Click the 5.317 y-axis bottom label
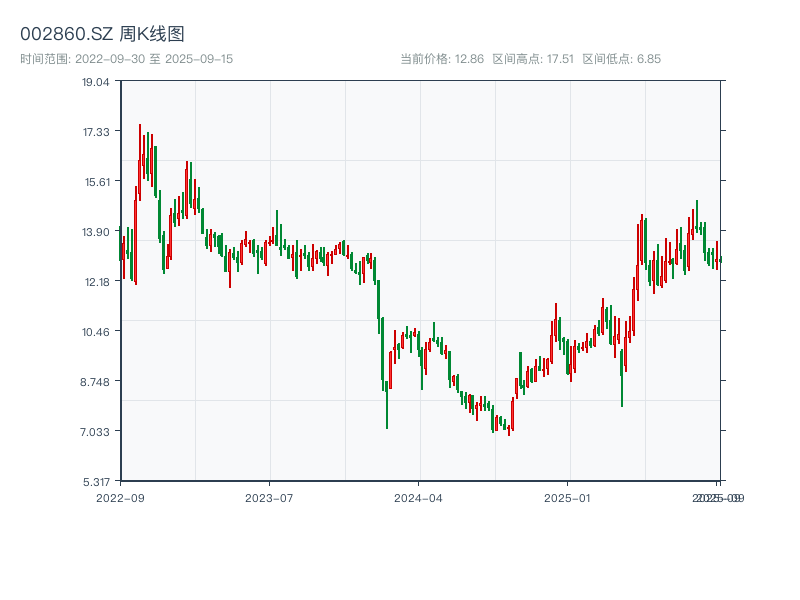The height and width of the screenshot is (600, 800). click(96, 482)
